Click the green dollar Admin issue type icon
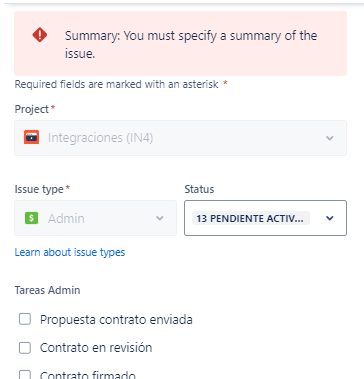 (32, 218)
